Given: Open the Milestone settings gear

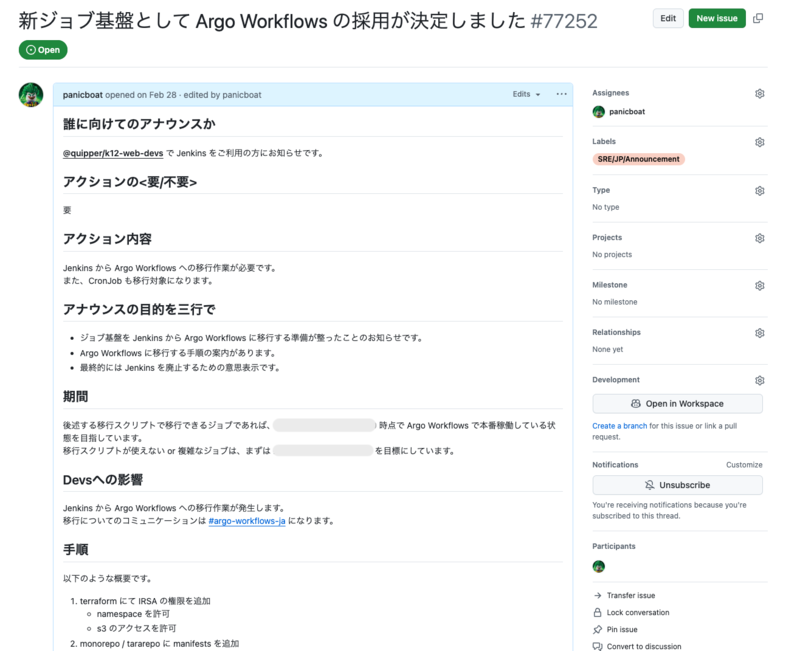Looking at the screenshot, I should (x=759, y=285).
